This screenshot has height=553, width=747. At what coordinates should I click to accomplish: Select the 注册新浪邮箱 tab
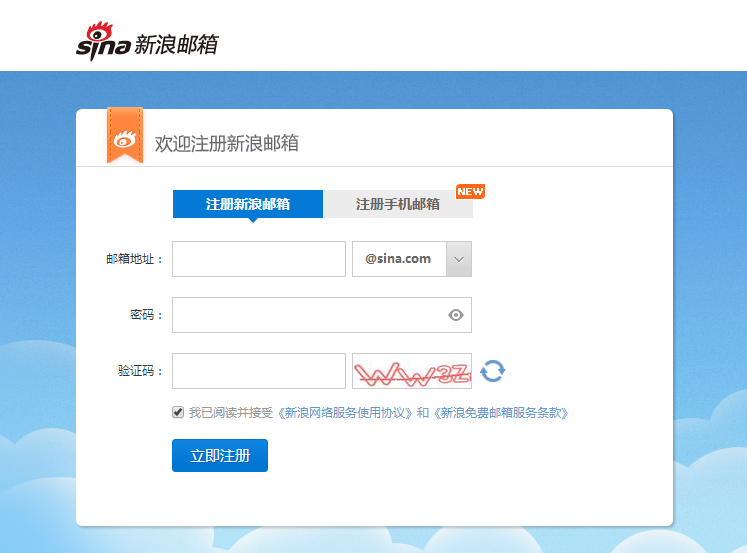[x=248, y=204]
